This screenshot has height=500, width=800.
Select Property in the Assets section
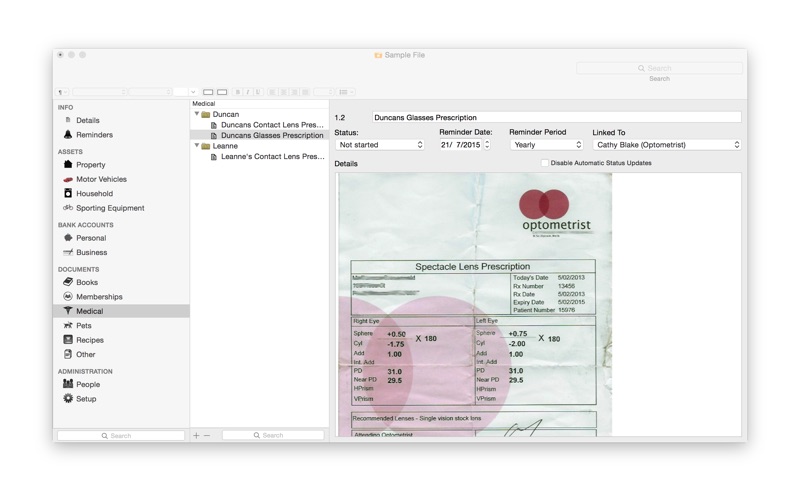pos(90,165)
